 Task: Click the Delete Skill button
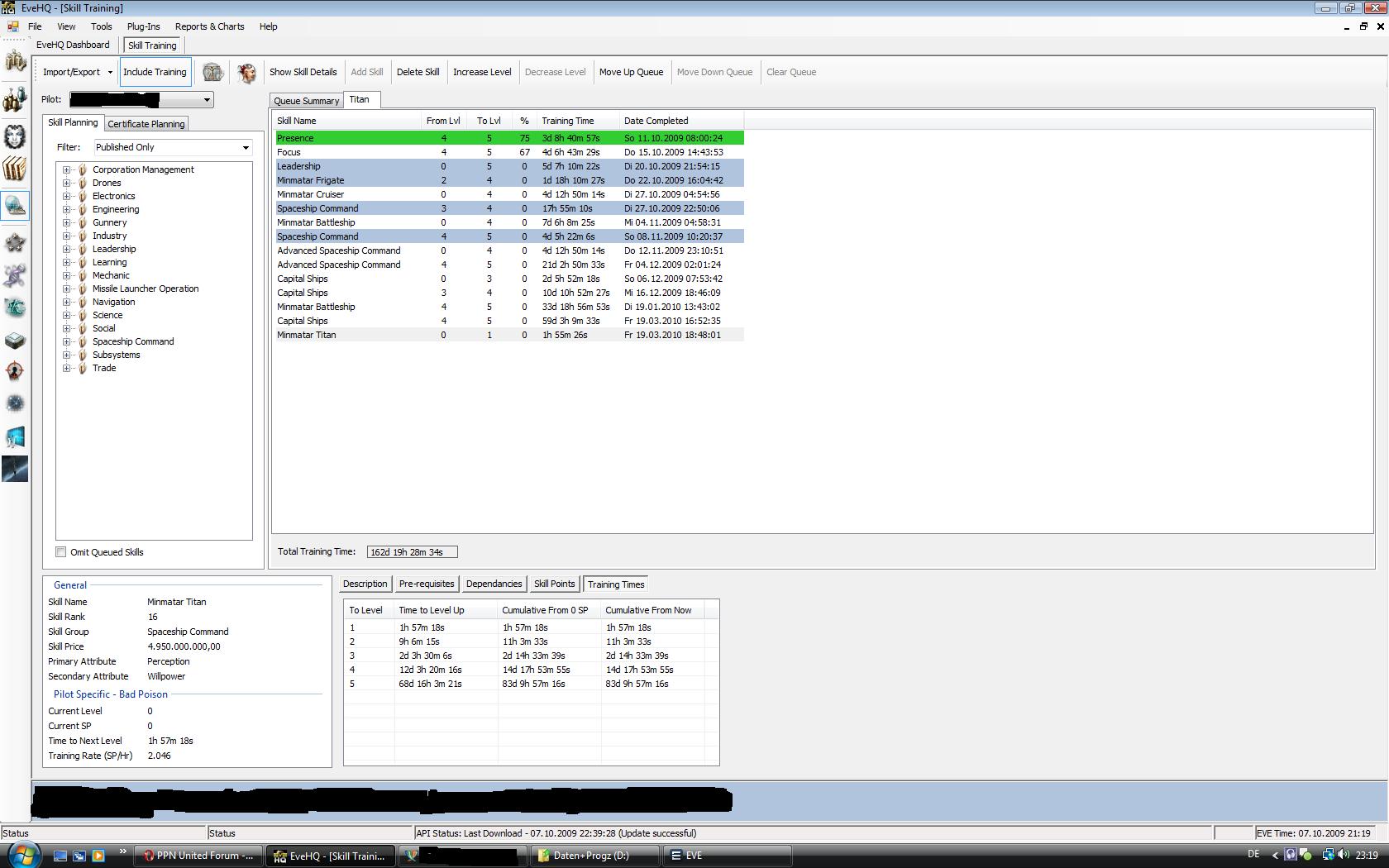418,72
